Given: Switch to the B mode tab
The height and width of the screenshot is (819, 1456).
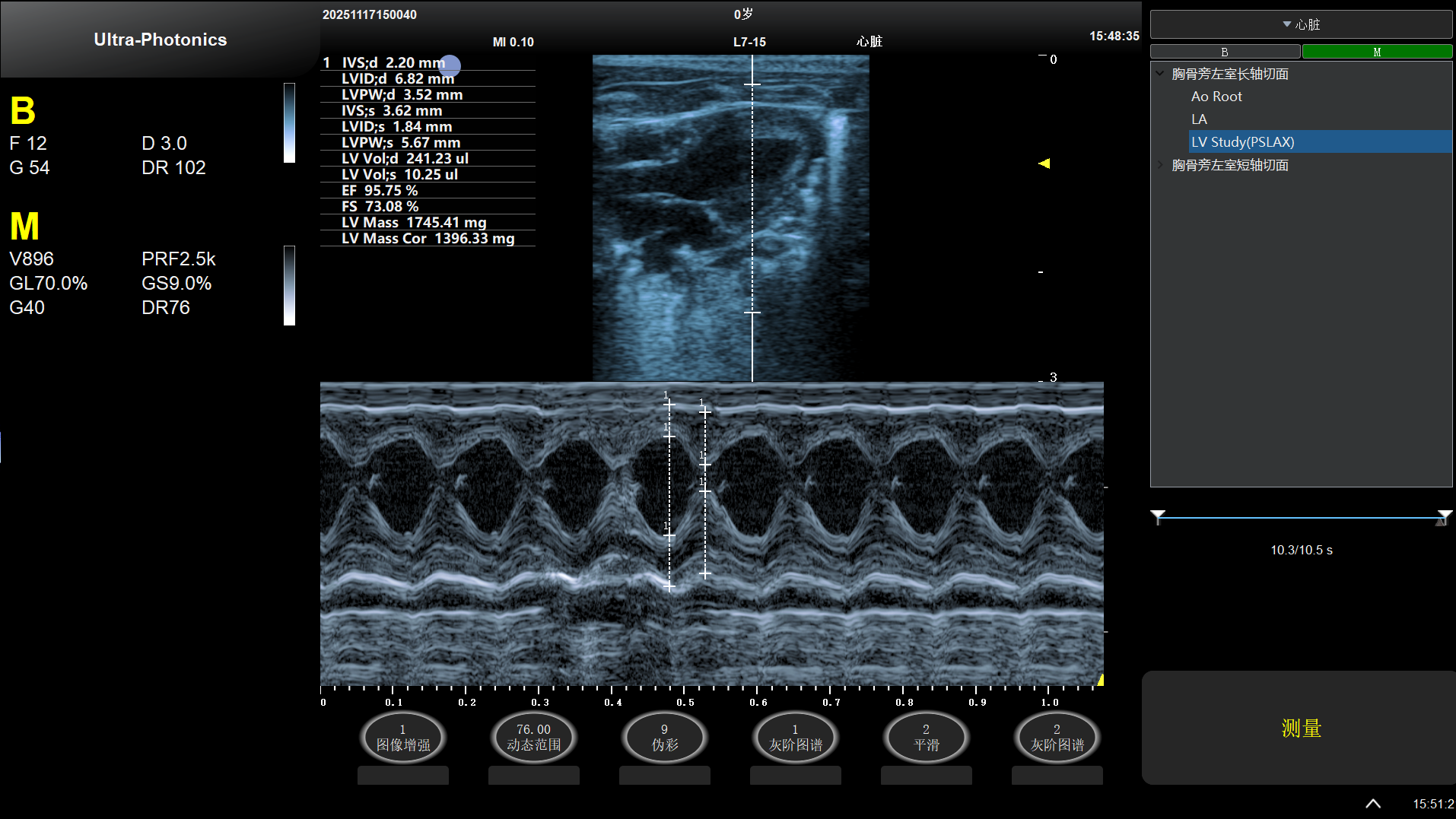Looking at the screenshot, I should pos(1225,52).
